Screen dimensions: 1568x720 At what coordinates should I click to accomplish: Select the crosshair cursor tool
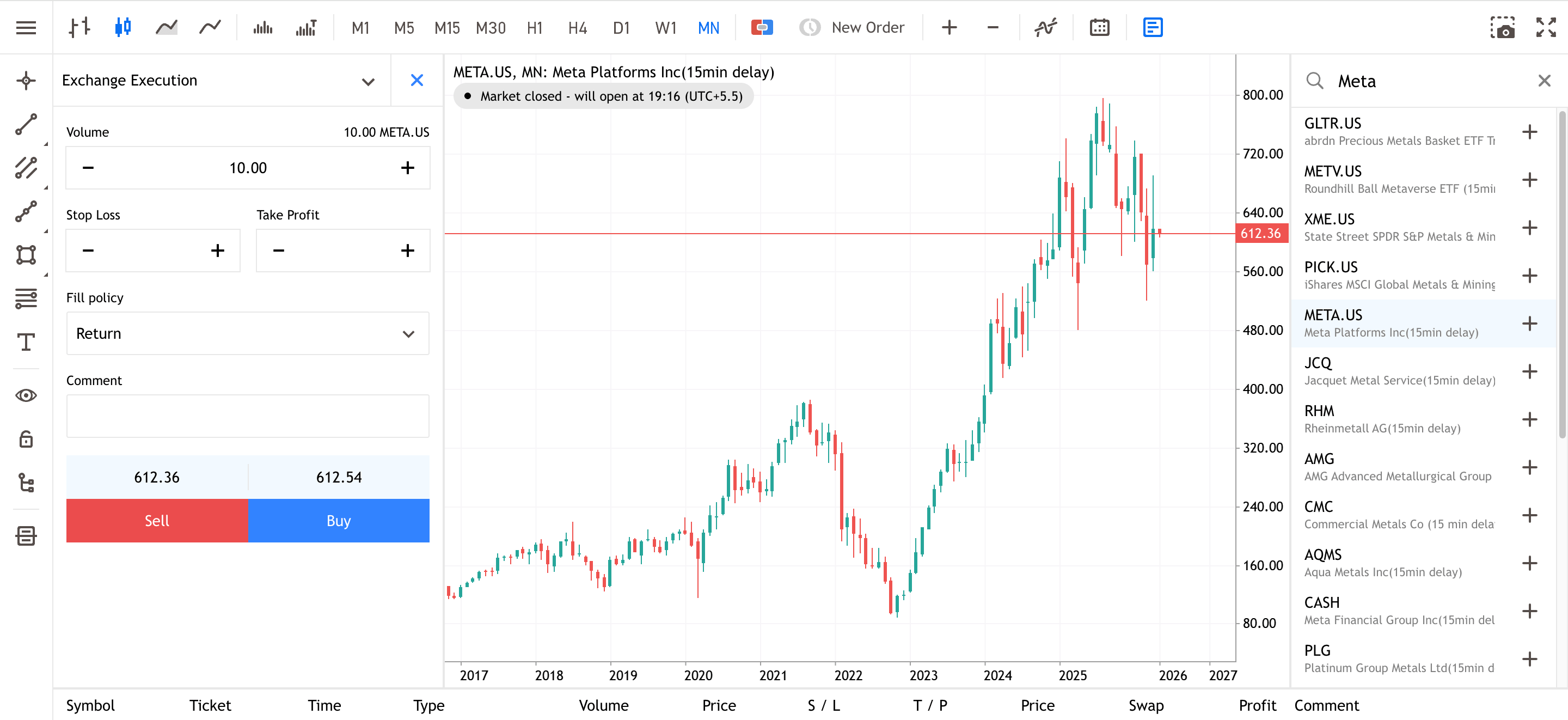pos(26,81)
